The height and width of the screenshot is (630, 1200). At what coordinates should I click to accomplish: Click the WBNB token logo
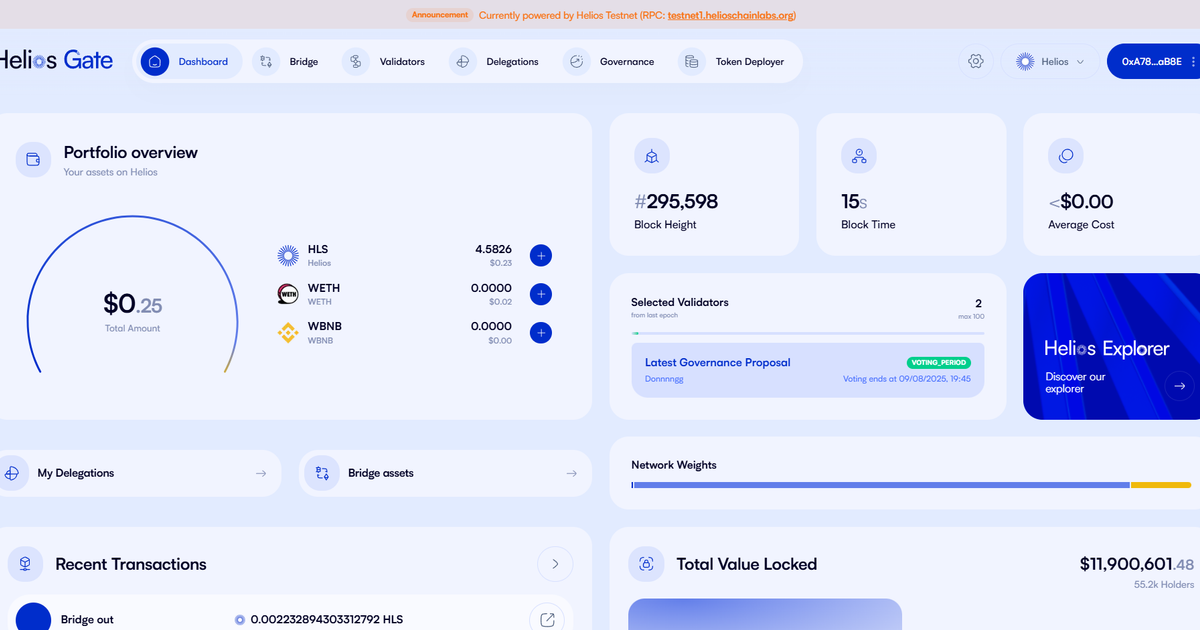click(288, 333)
